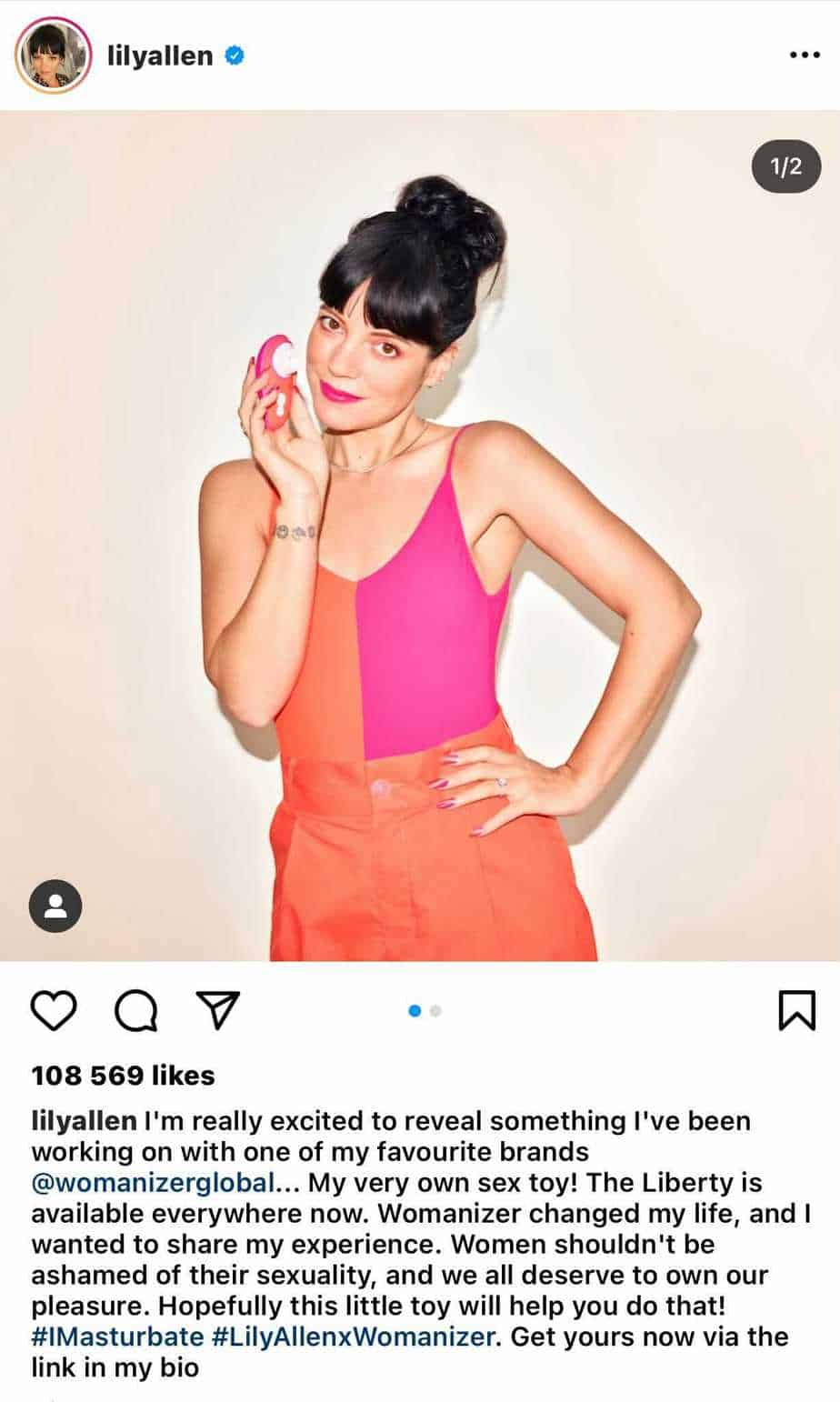Viewport: 840px width, 1402px height.
Task: Click lilyallen username in the caption
Action: (x=84, y=1121)
